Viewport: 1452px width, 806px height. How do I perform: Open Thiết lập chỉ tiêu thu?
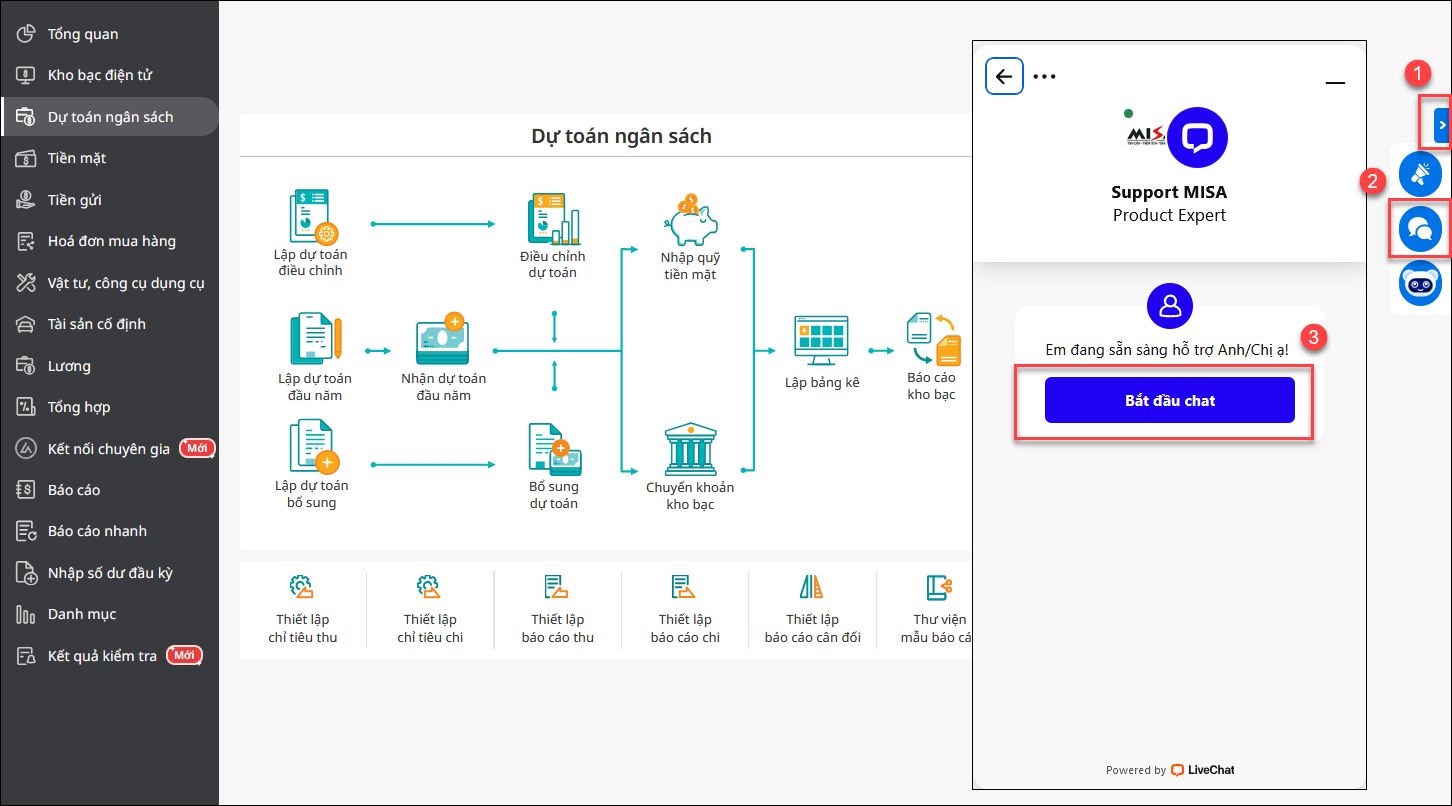tap(303, 610)
